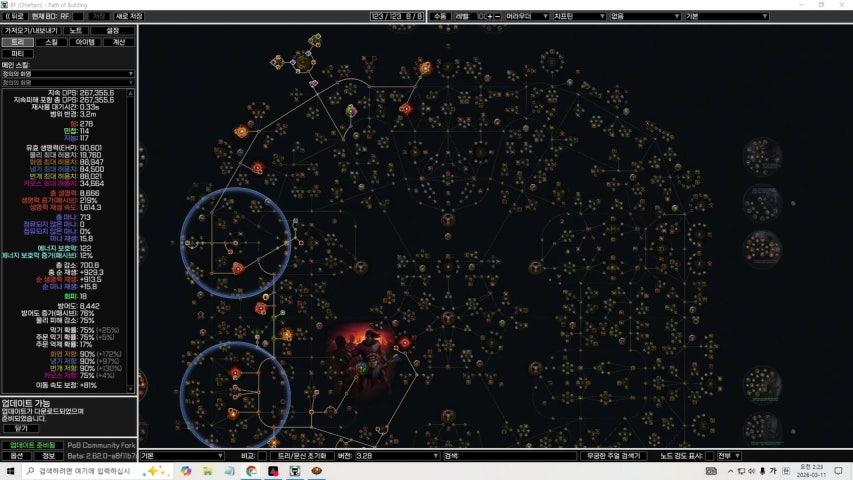Open File Explorer from the taskbar
Image resolution: width=853 pixels, height=480 pixels.
pyautogui.click(x=208, y=471)
